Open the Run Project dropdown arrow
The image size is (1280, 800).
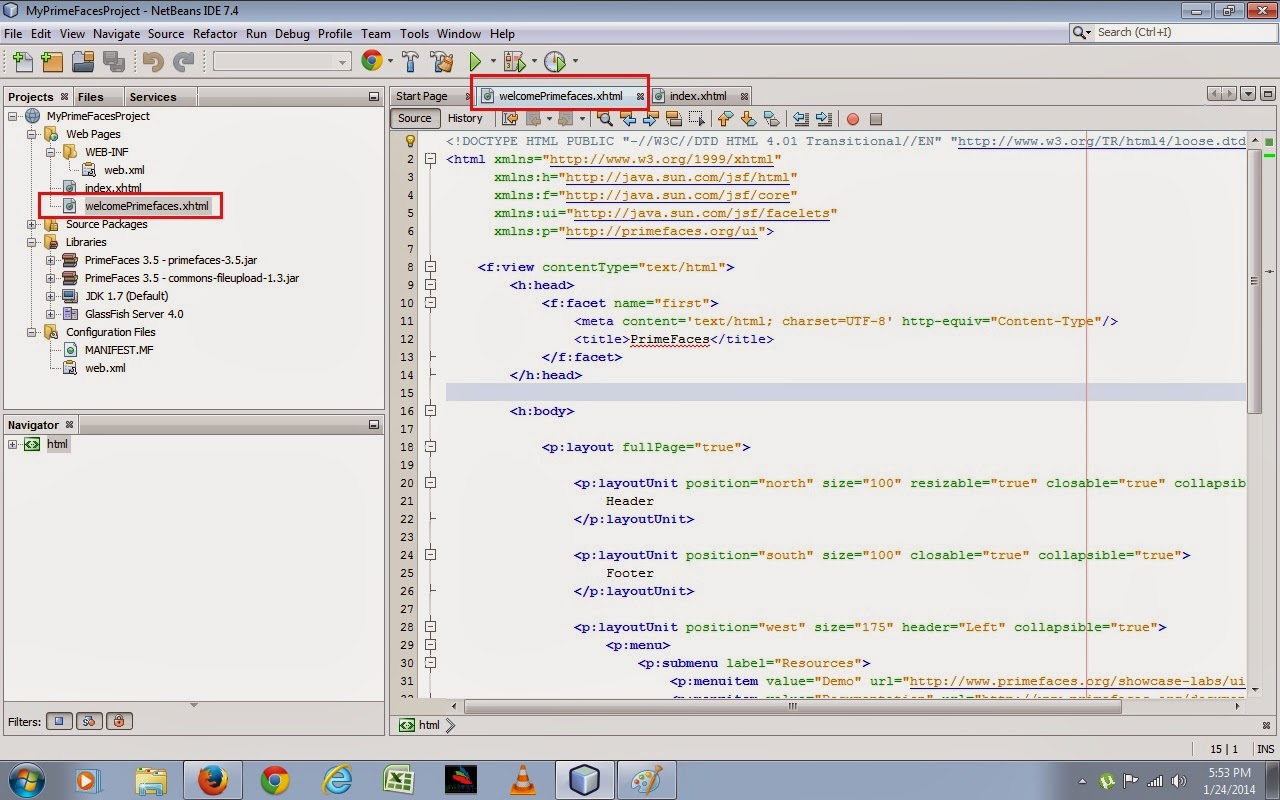(493, 62)
